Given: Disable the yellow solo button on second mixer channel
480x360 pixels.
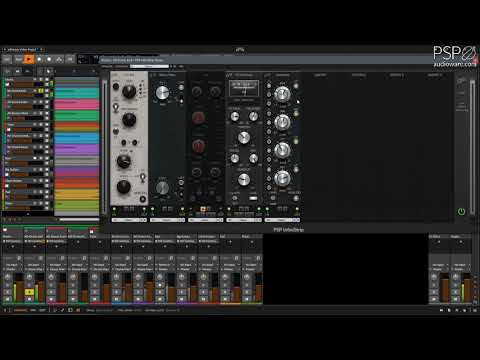Looking at the screenshot, I should 29,292.
